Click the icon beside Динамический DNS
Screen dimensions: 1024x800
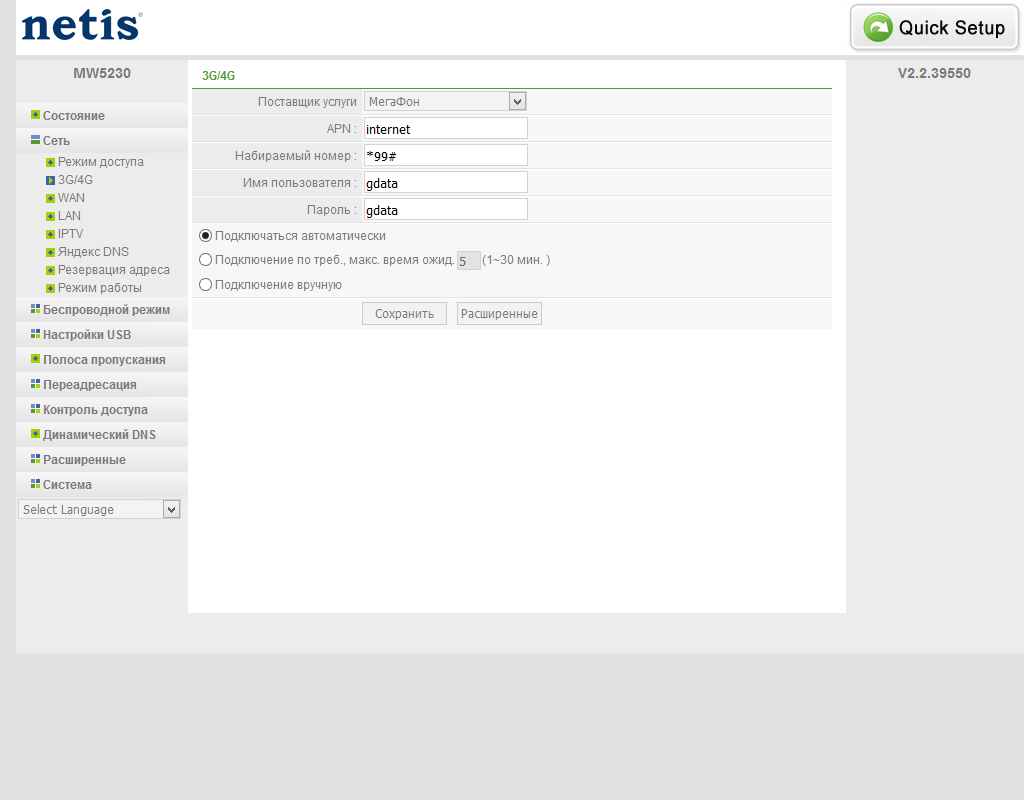(x=35, y=434)
